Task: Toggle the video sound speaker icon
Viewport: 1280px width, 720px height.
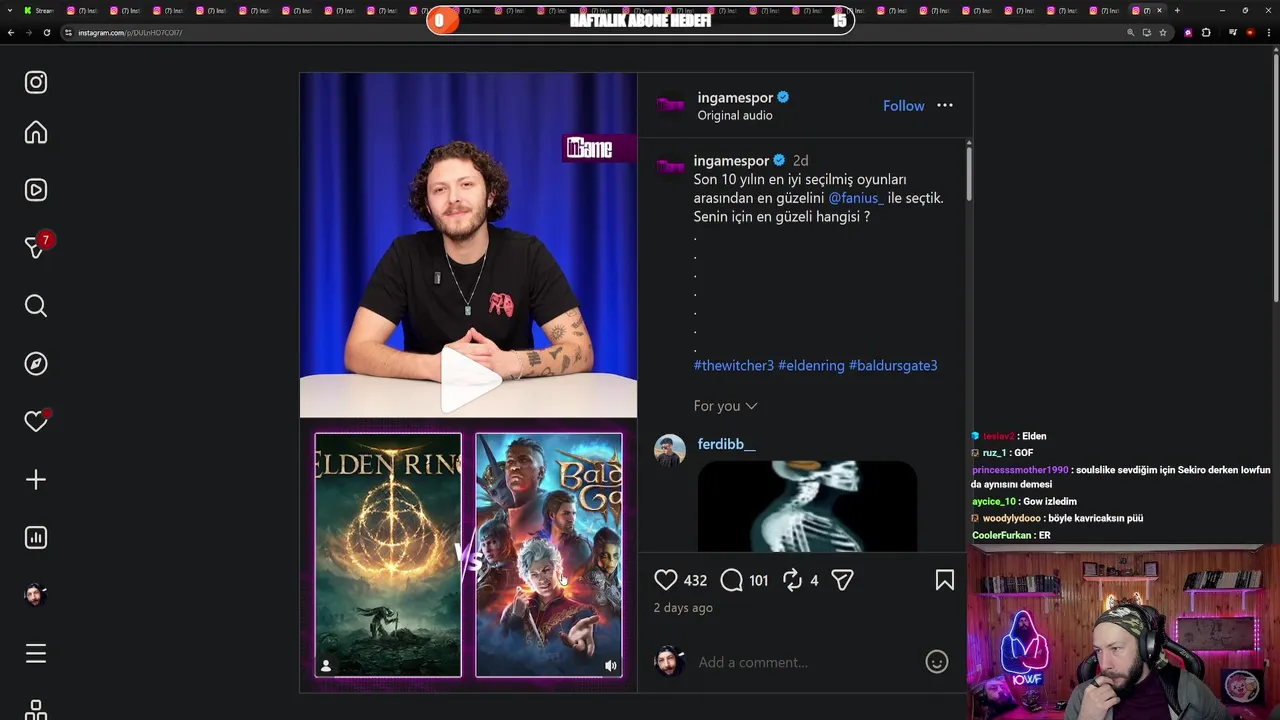Action: pyautogui.click(x=611, y=666)
